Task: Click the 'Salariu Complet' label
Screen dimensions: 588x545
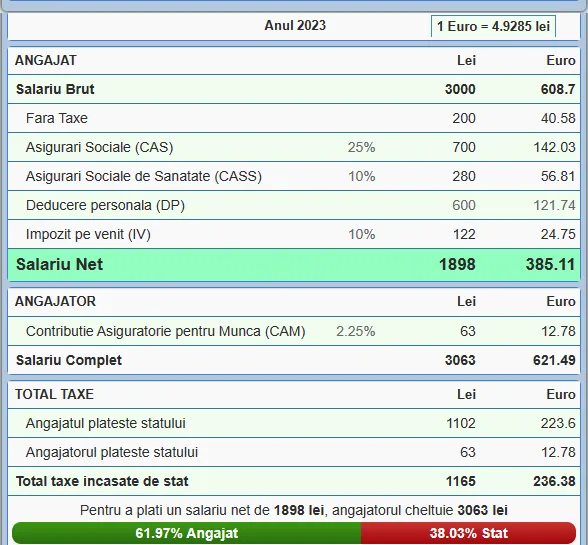Action: click(x=69, y=360)
